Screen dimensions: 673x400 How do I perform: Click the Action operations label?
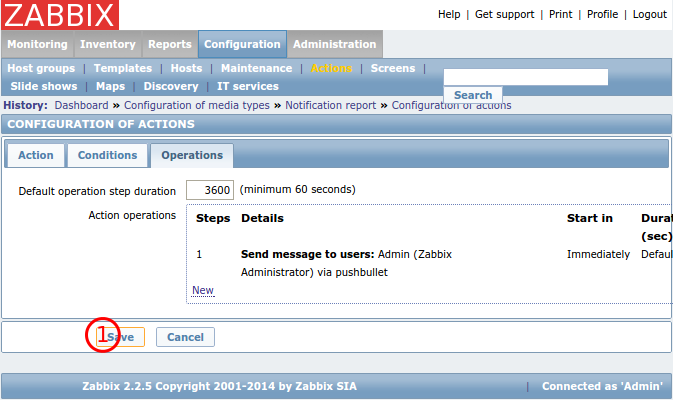(x=132, y=215)
